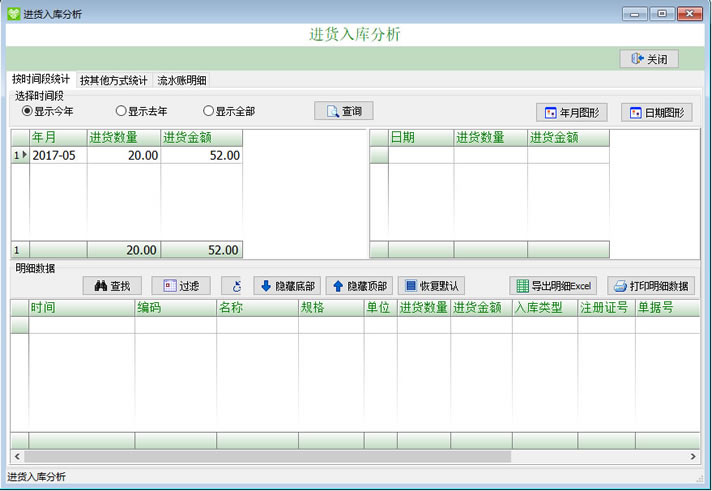Image resolution: width=712 pixels, height=491 pixels.
Task: Click the green heart app icon in the title bar
Action: point(14,14)
